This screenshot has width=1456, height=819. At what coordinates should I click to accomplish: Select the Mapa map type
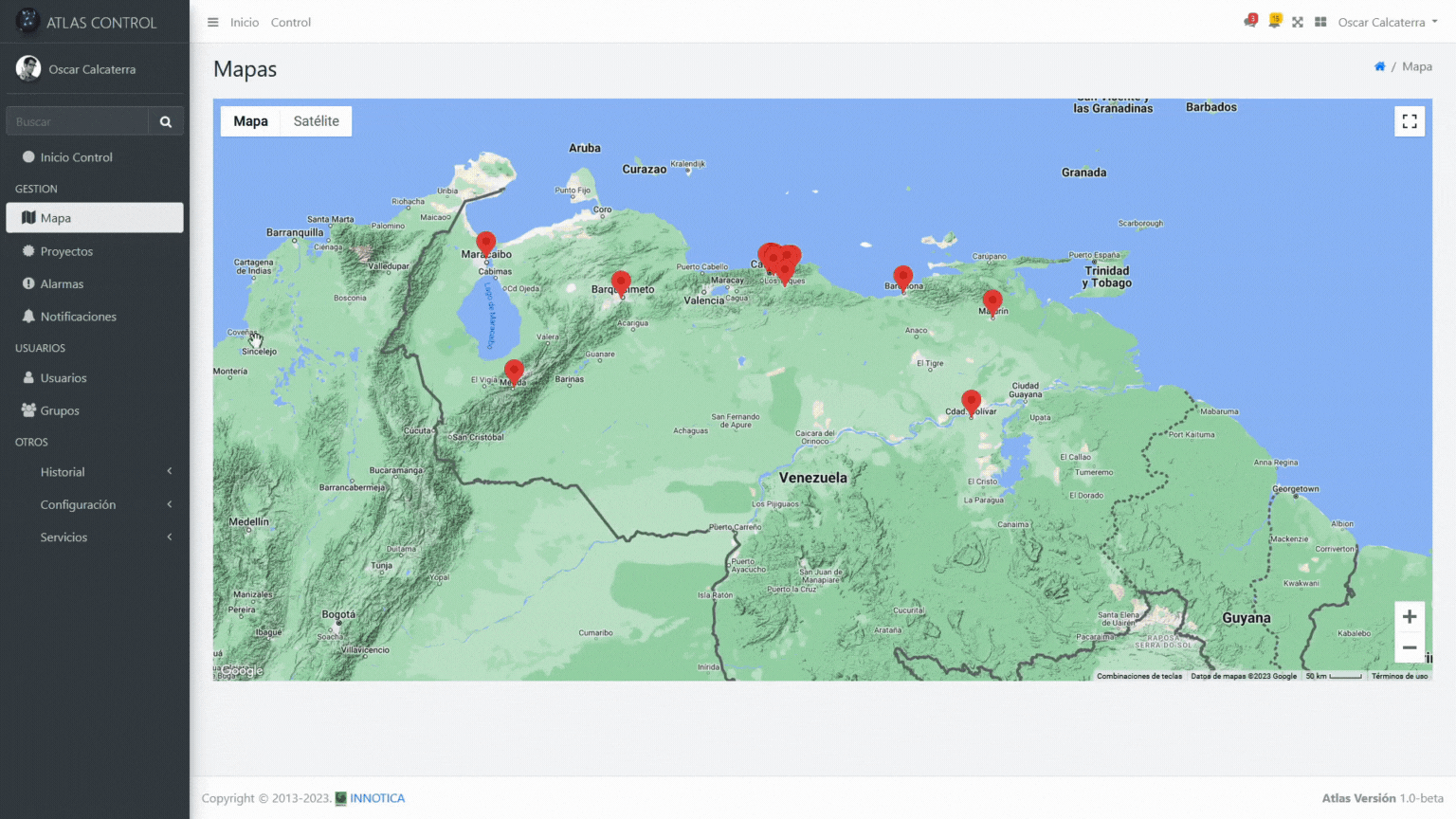(250, 121)
